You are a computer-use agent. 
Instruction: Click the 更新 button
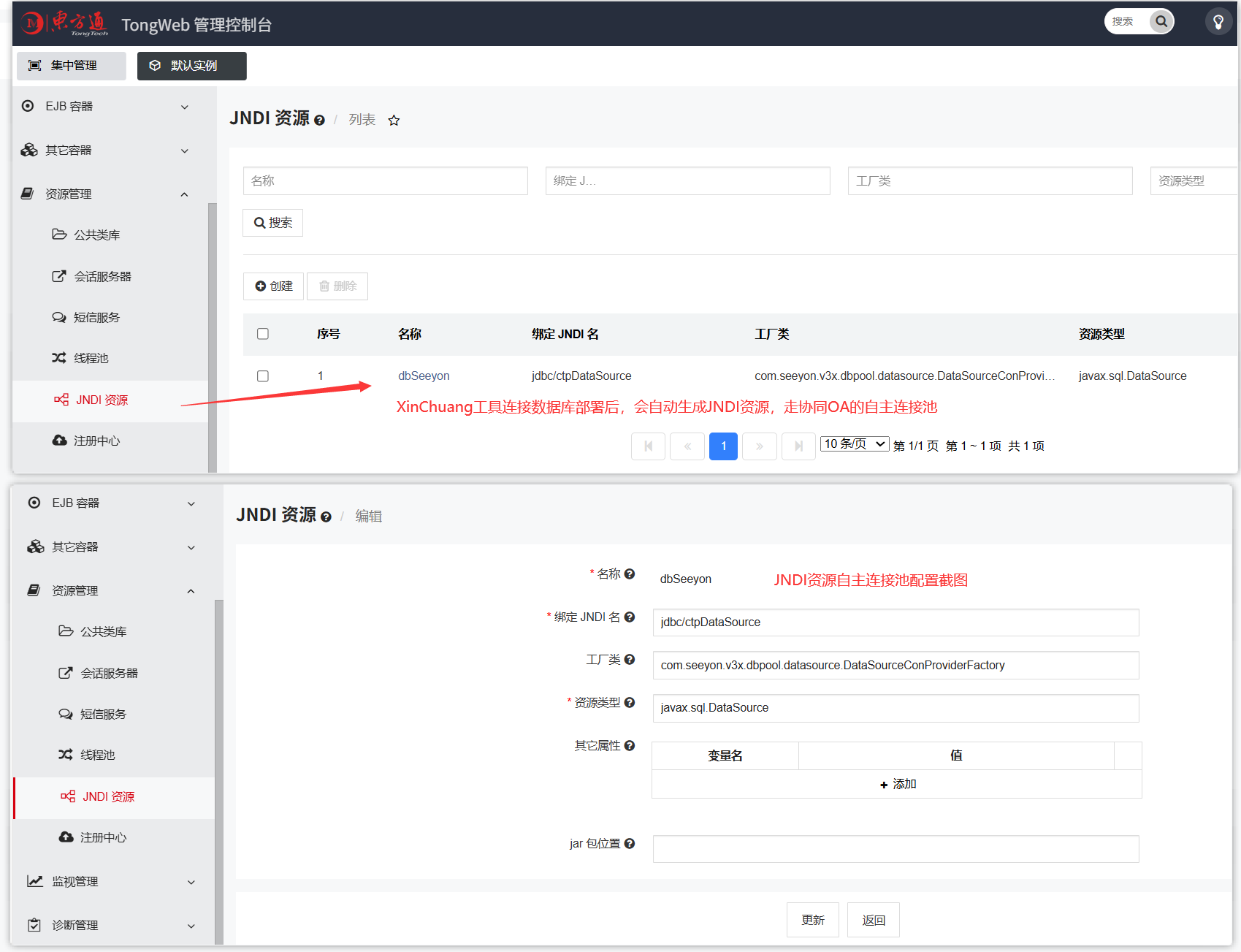[813, 920]
